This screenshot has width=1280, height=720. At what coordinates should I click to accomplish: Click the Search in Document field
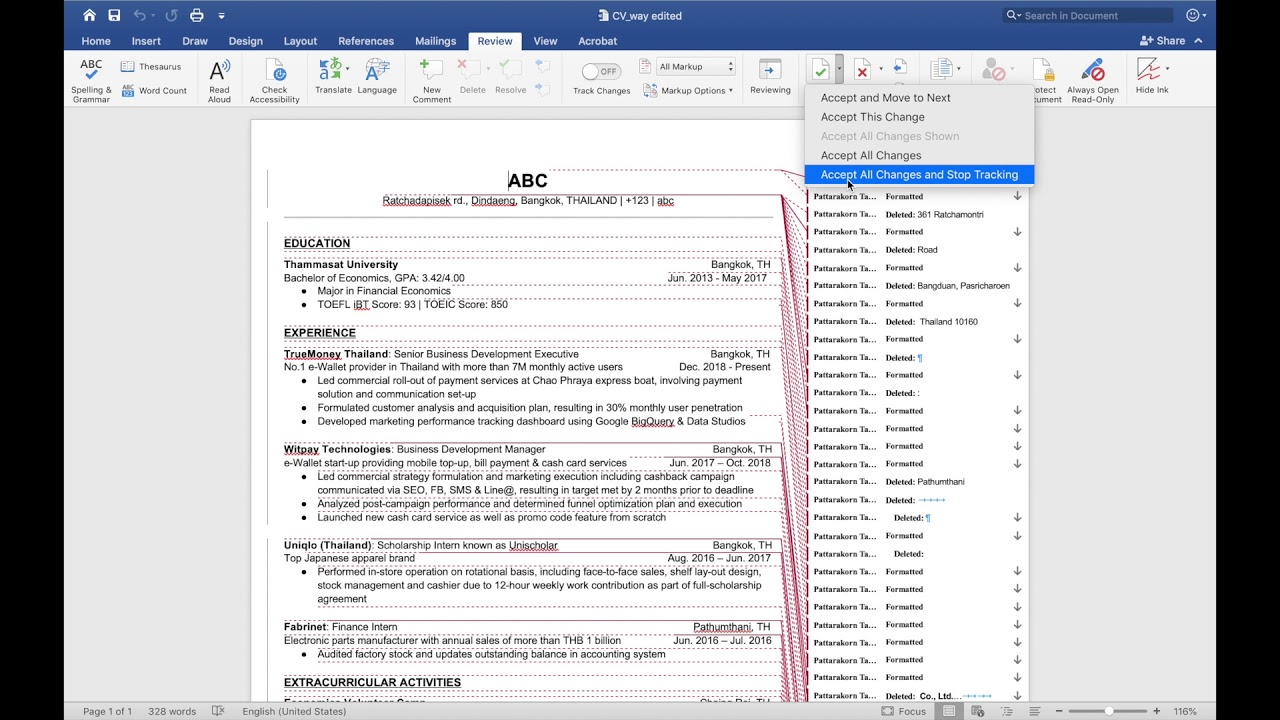pyautogui.click(x=1088, y=15)
